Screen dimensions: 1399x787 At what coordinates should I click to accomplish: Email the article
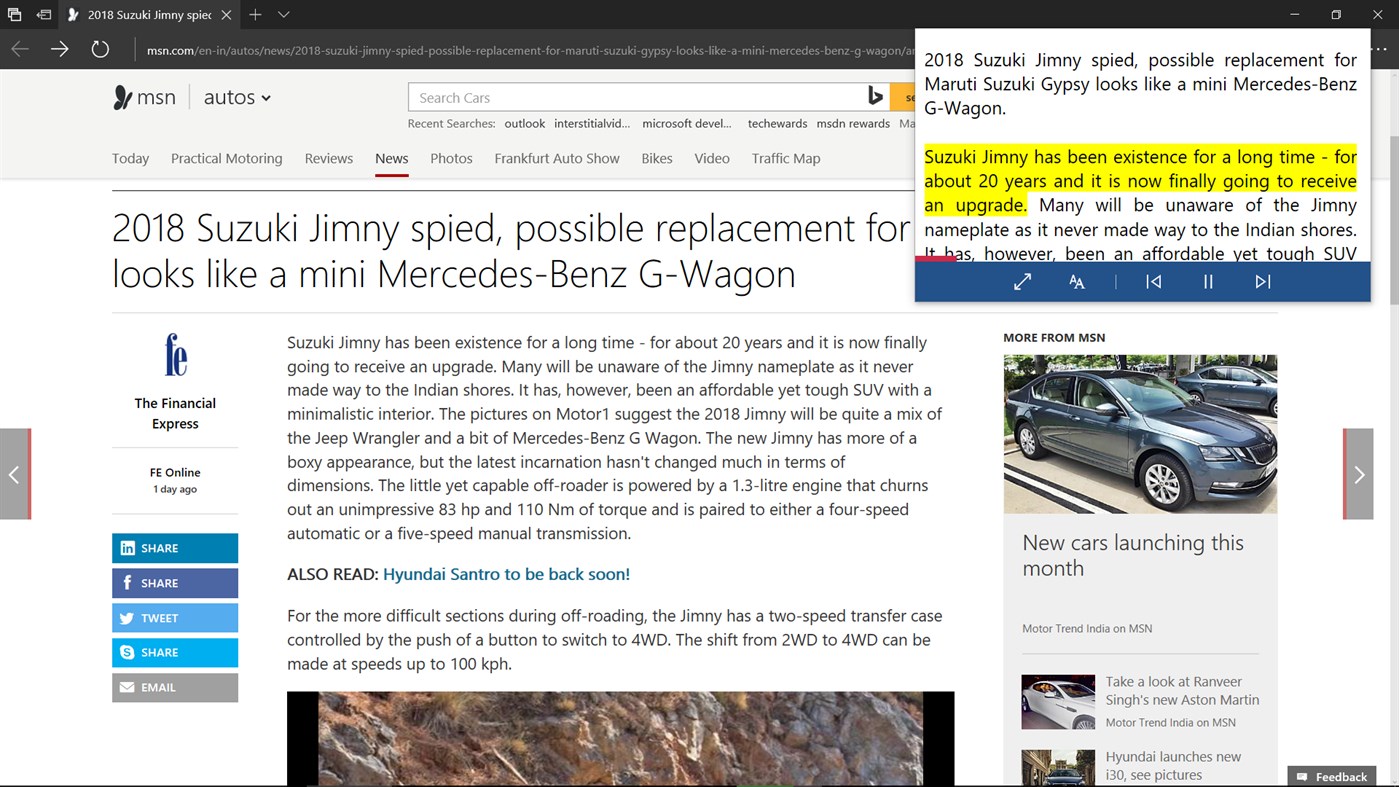[175, 687]
